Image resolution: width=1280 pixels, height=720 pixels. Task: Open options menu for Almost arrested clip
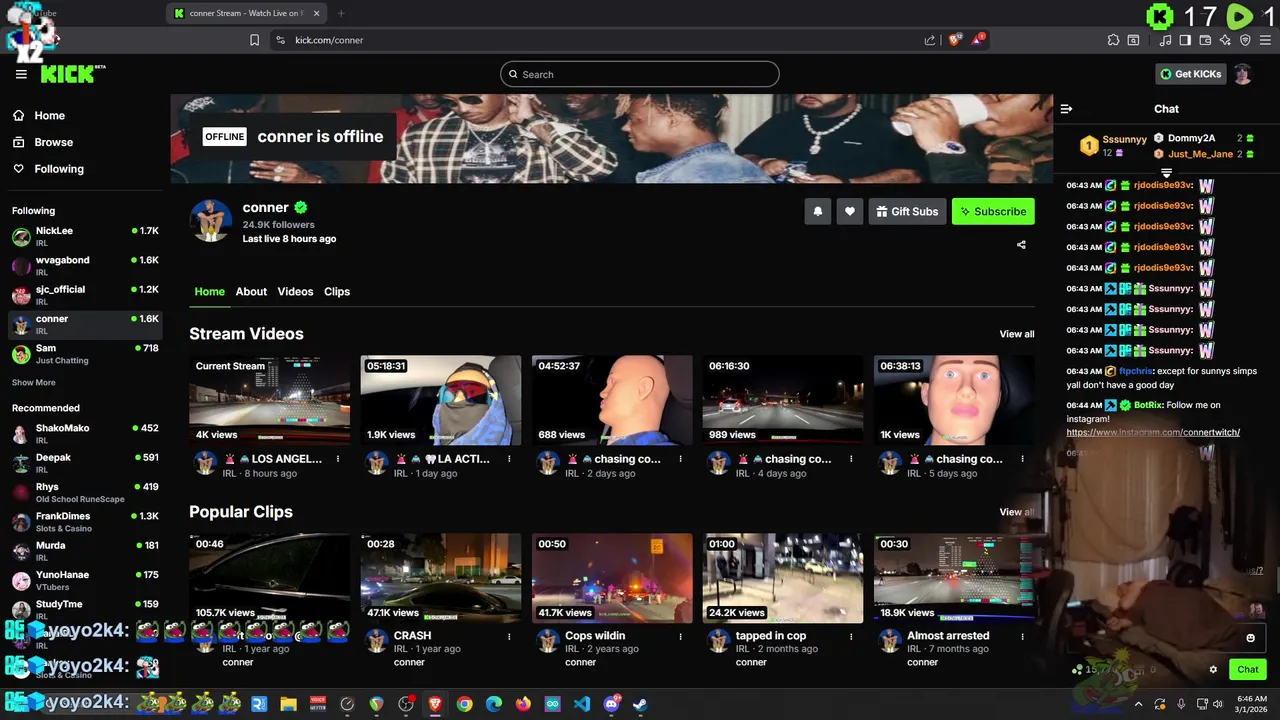tap(1022, 636)
